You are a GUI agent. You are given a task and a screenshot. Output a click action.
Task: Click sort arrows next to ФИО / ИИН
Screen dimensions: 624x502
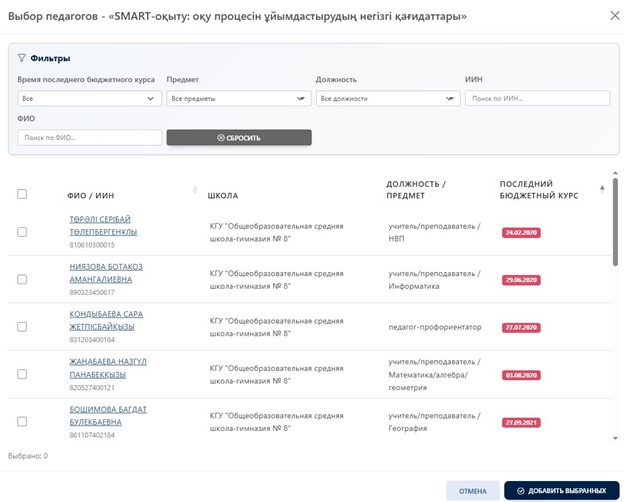pos(194,190)
